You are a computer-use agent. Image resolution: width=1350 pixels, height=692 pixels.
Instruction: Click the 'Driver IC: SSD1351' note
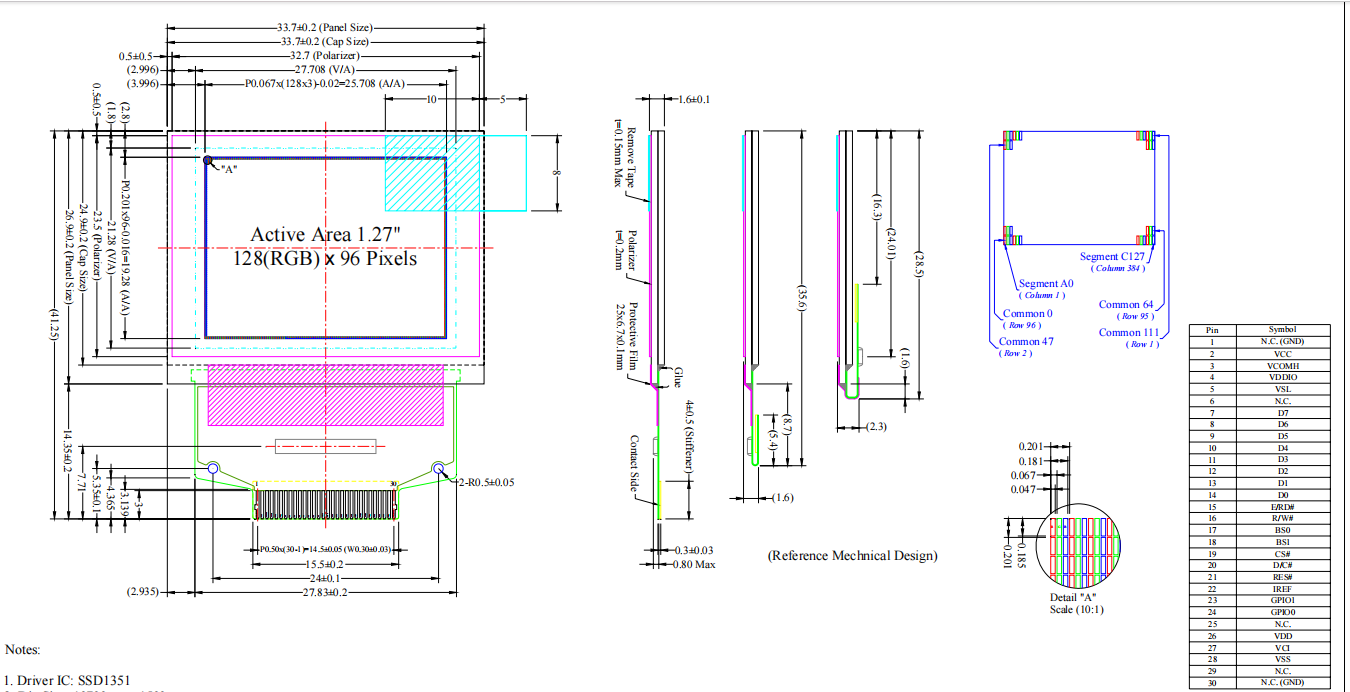tap(68, 680)
